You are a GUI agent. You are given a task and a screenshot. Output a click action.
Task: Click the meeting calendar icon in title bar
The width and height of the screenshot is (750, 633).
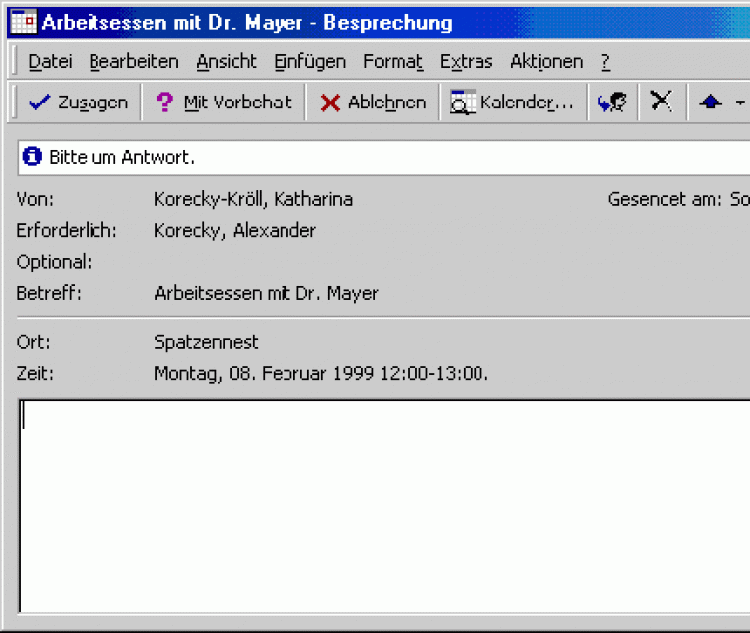(x=23, y=22)
